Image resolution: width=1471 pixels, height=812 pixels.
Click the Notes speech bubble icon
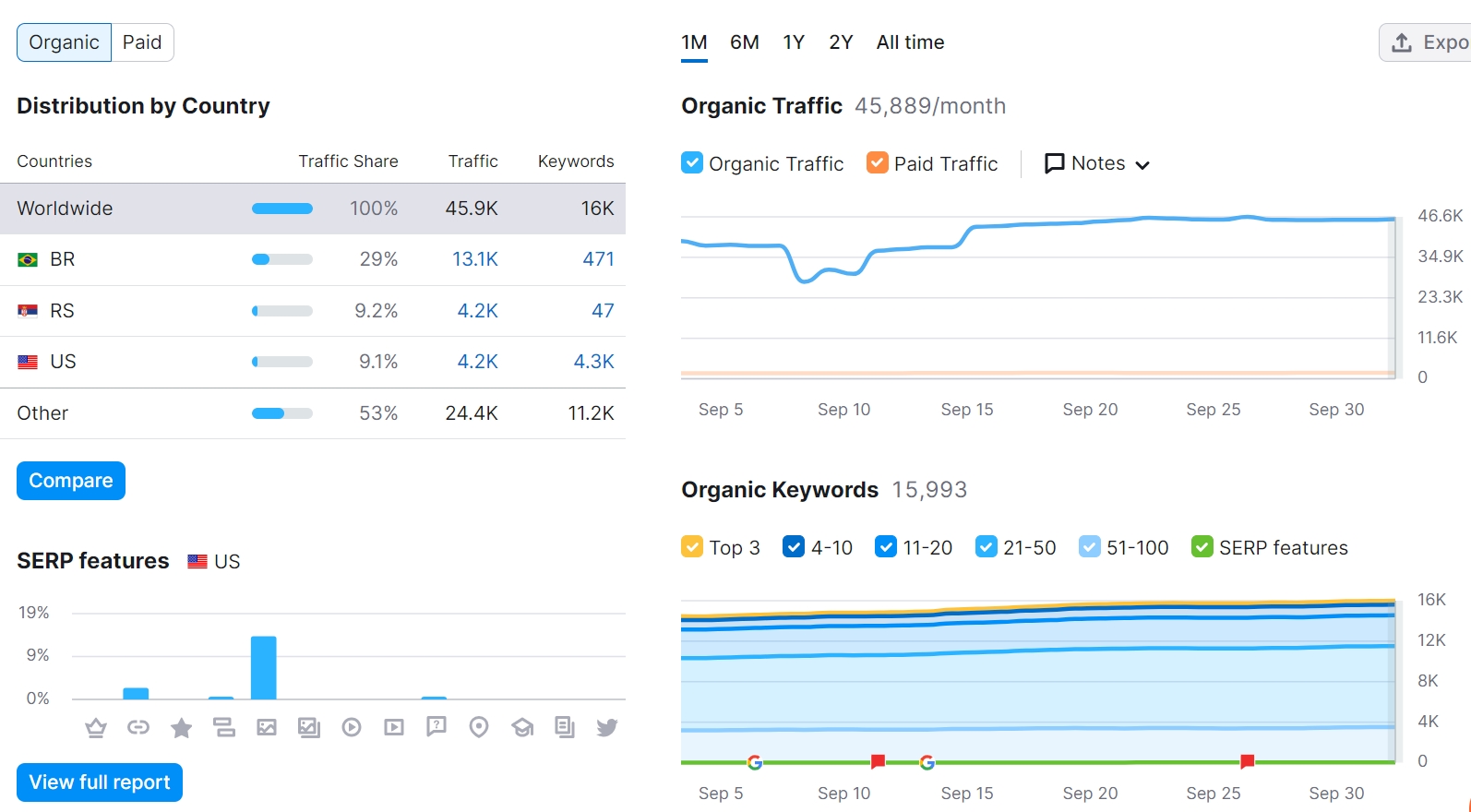1054,164
